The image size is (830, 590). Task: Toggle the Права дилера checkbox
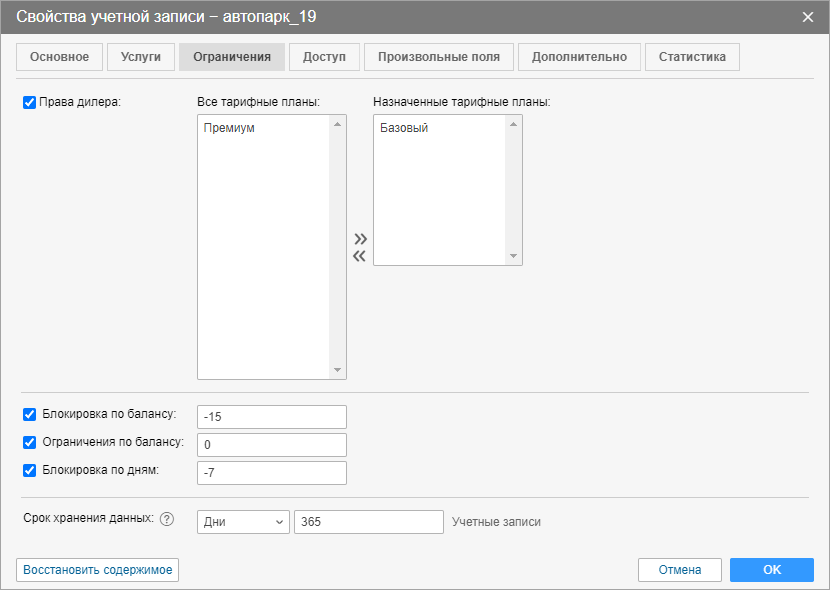29,102
